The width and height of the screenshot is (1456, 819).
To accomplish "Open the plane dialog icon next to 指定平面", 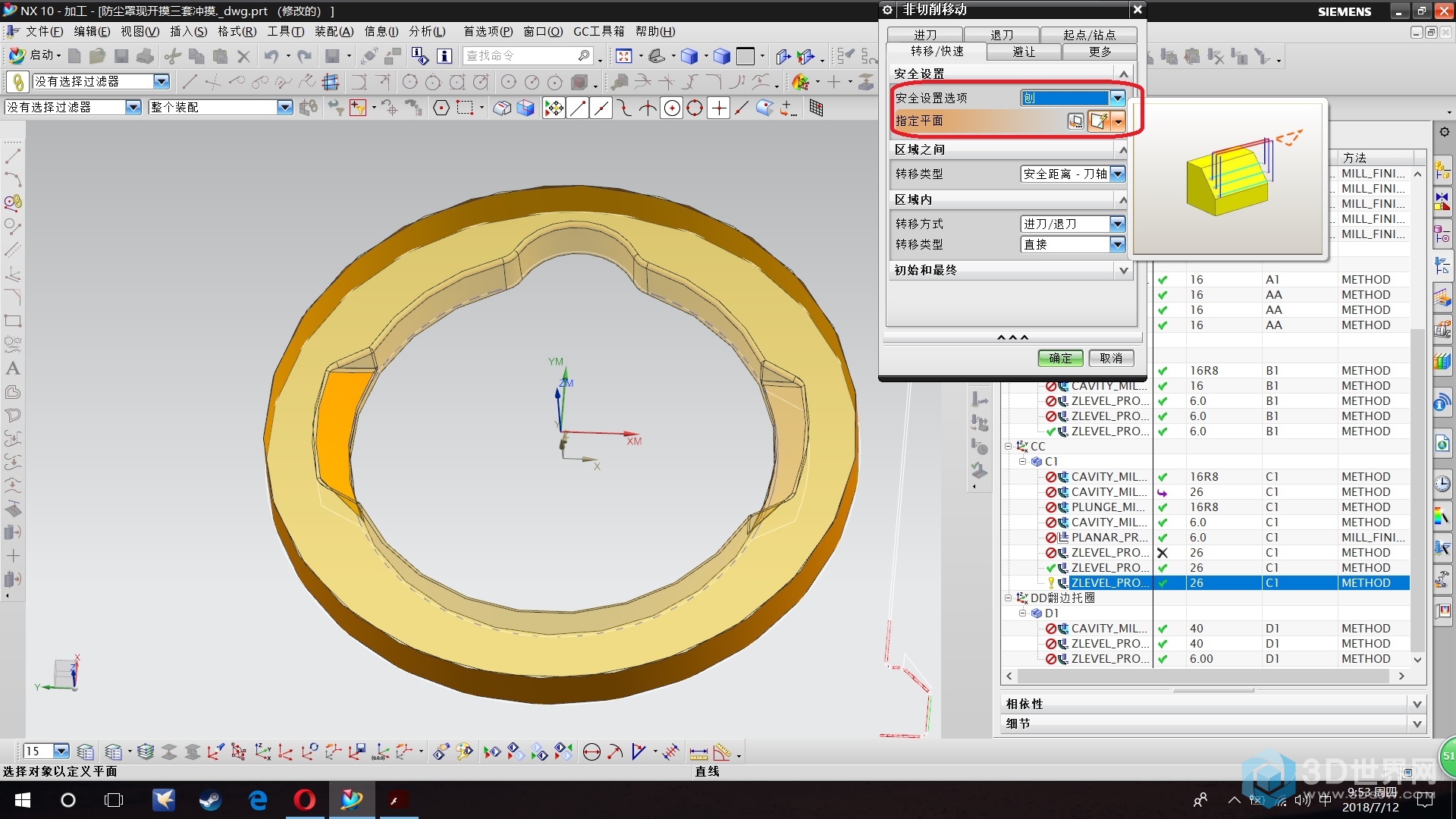I will point(1075,121).
